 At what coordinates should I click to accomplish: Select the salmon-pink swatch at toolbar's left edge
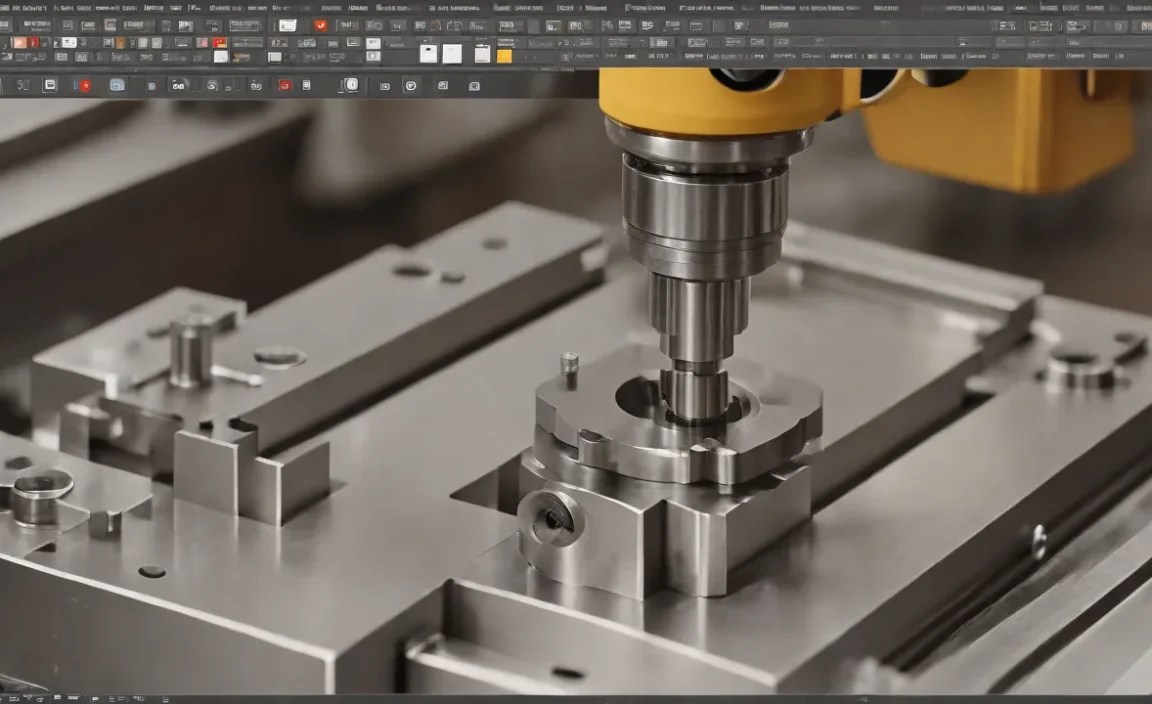click(x=20, y=43)
